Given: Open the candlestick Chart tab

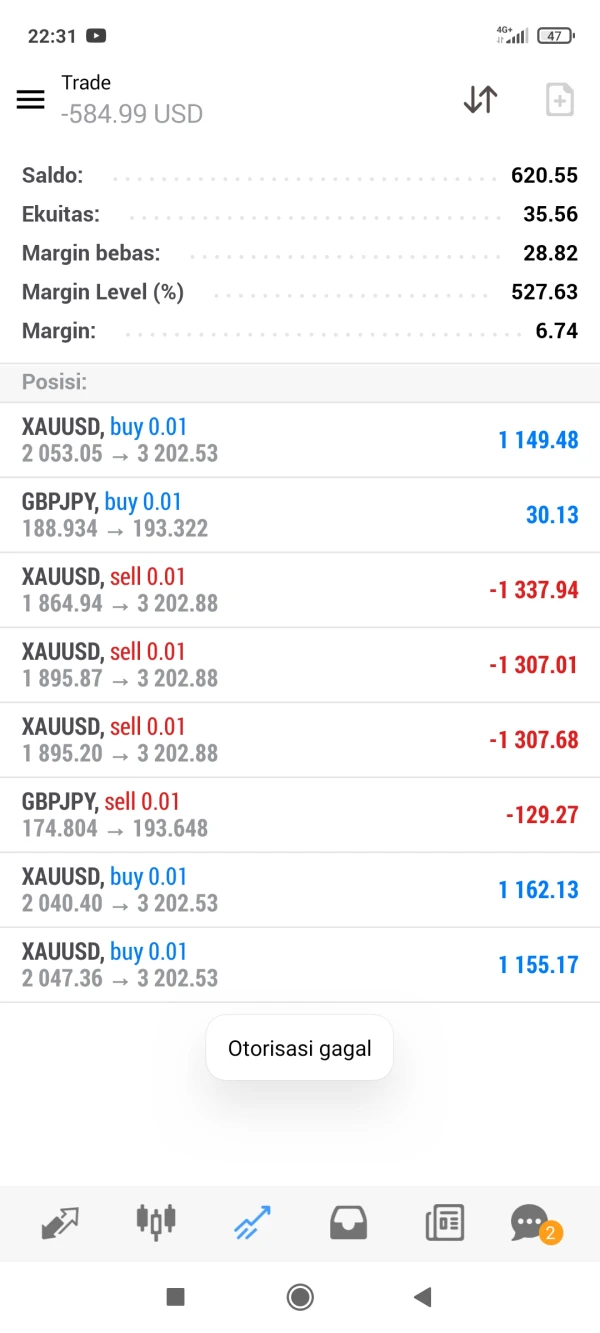Looking at the screenshot, I should click(x=155, y=1222).
